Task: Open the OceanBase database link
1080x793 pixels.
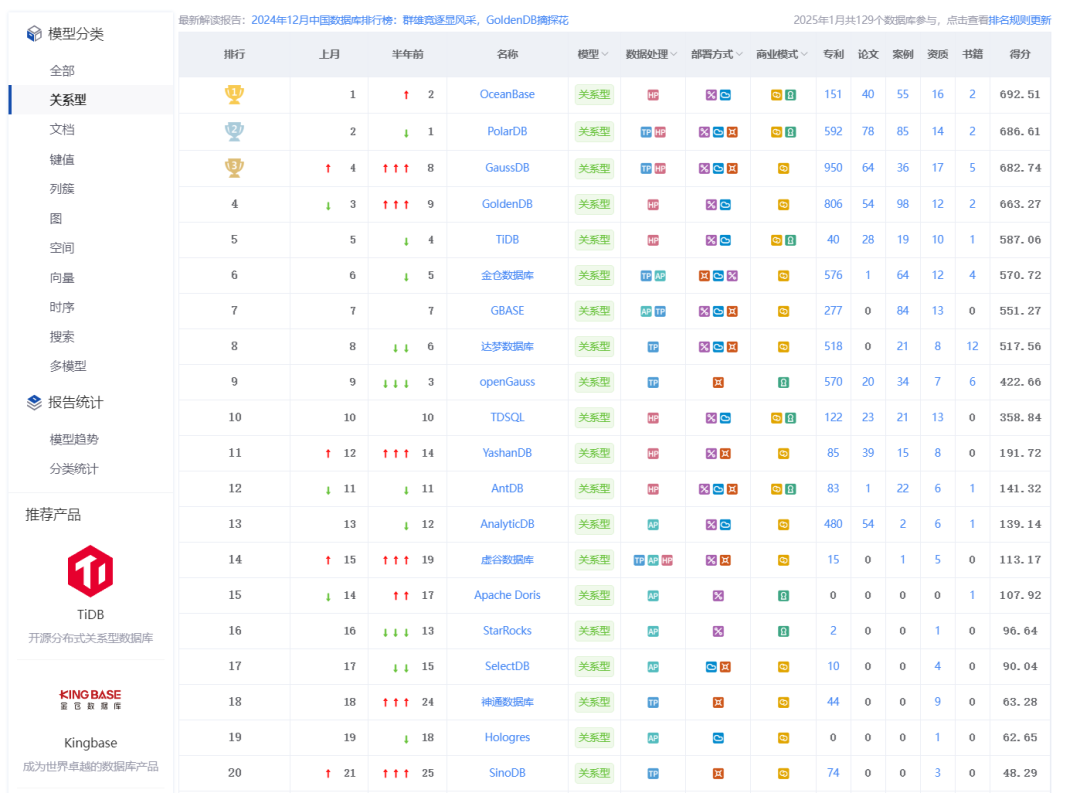Action: 507,94
